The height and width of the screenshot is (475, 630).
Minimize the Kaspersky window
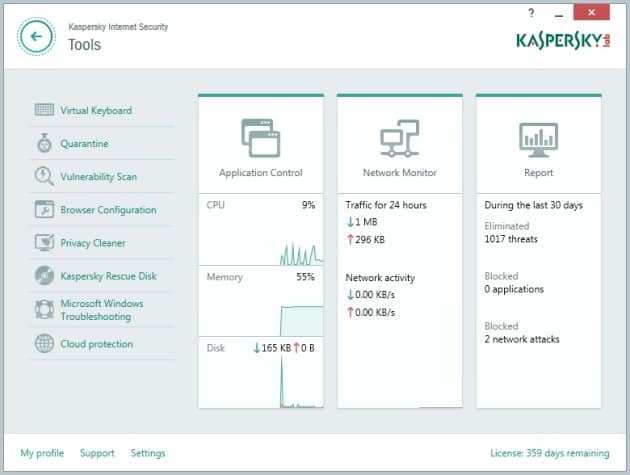pyautogui.click(x=558, y=14)
